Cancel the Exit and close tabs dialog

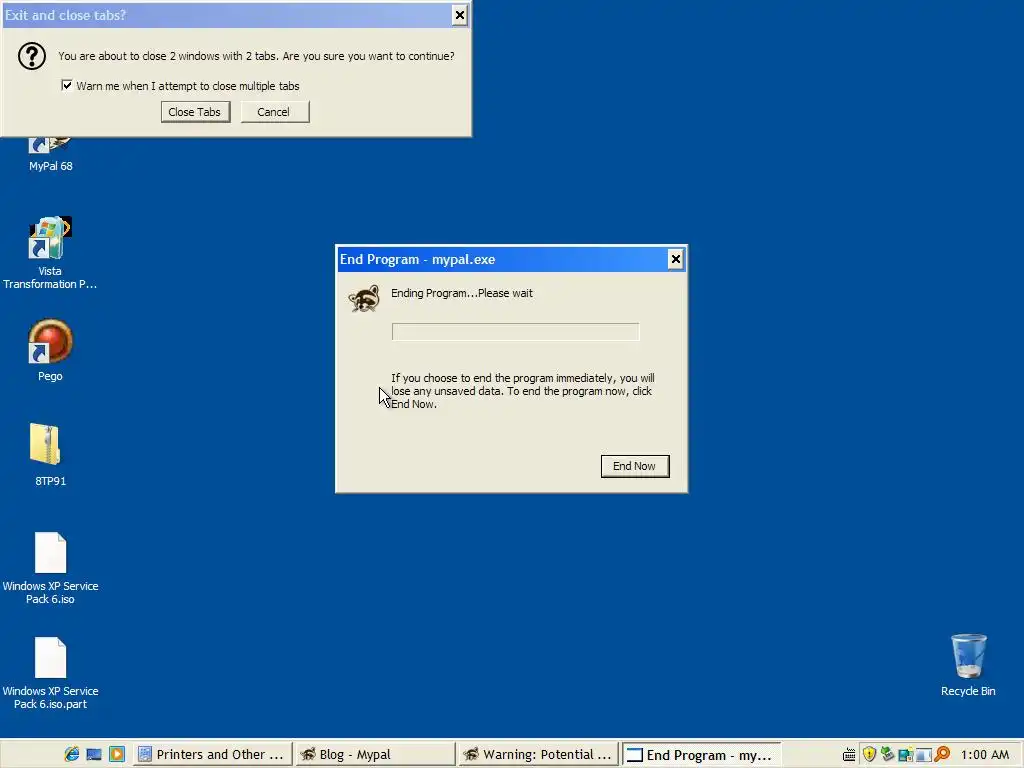click(x=274, y=112)
